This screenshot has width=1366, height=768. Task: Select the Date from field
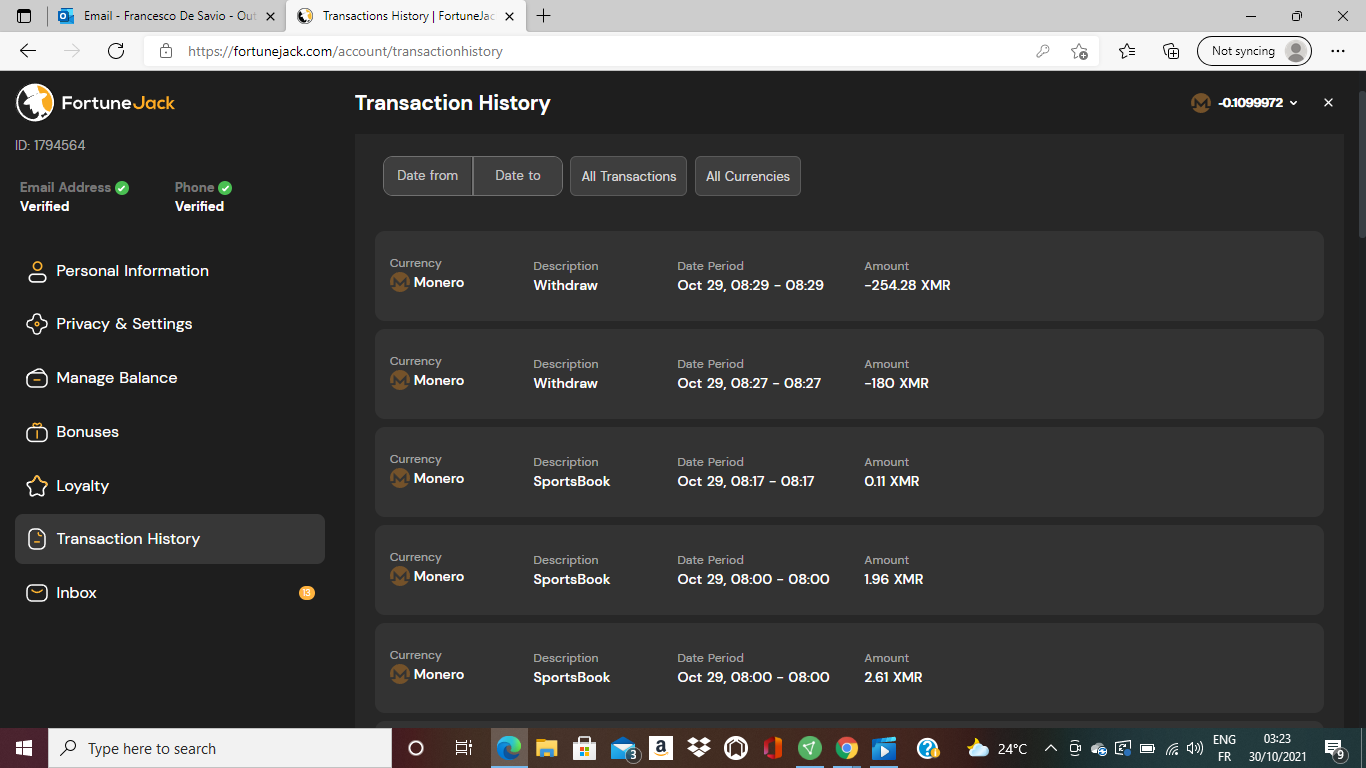[x=428, y=176]
